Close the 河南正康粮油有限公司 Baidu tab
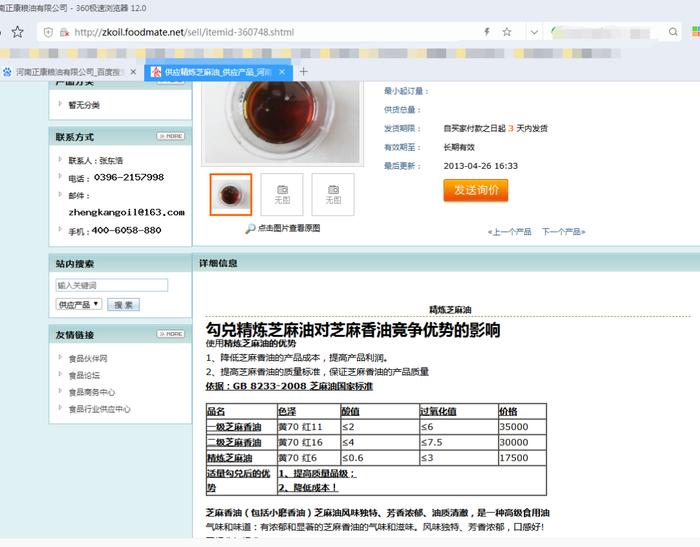 click(133, 71)
